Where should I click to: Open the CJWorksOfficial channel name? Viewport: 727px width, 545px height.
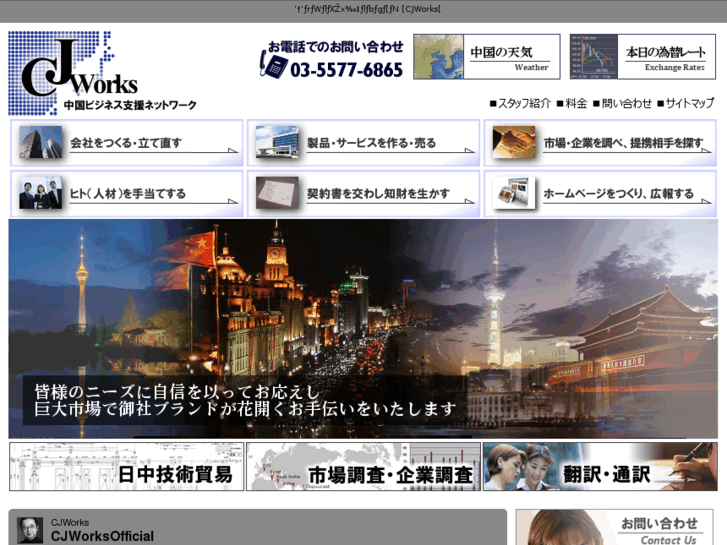coord(102,536)
